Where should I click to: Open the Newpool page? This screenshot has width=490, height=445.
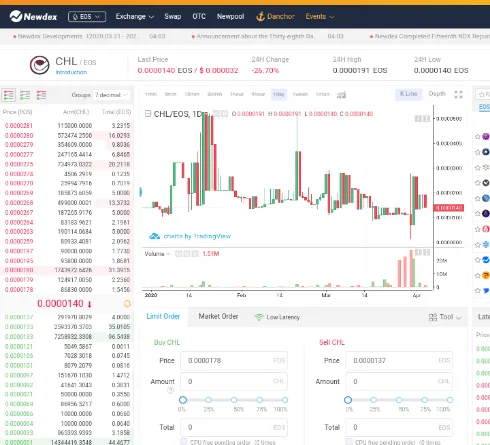click(230, 16)
